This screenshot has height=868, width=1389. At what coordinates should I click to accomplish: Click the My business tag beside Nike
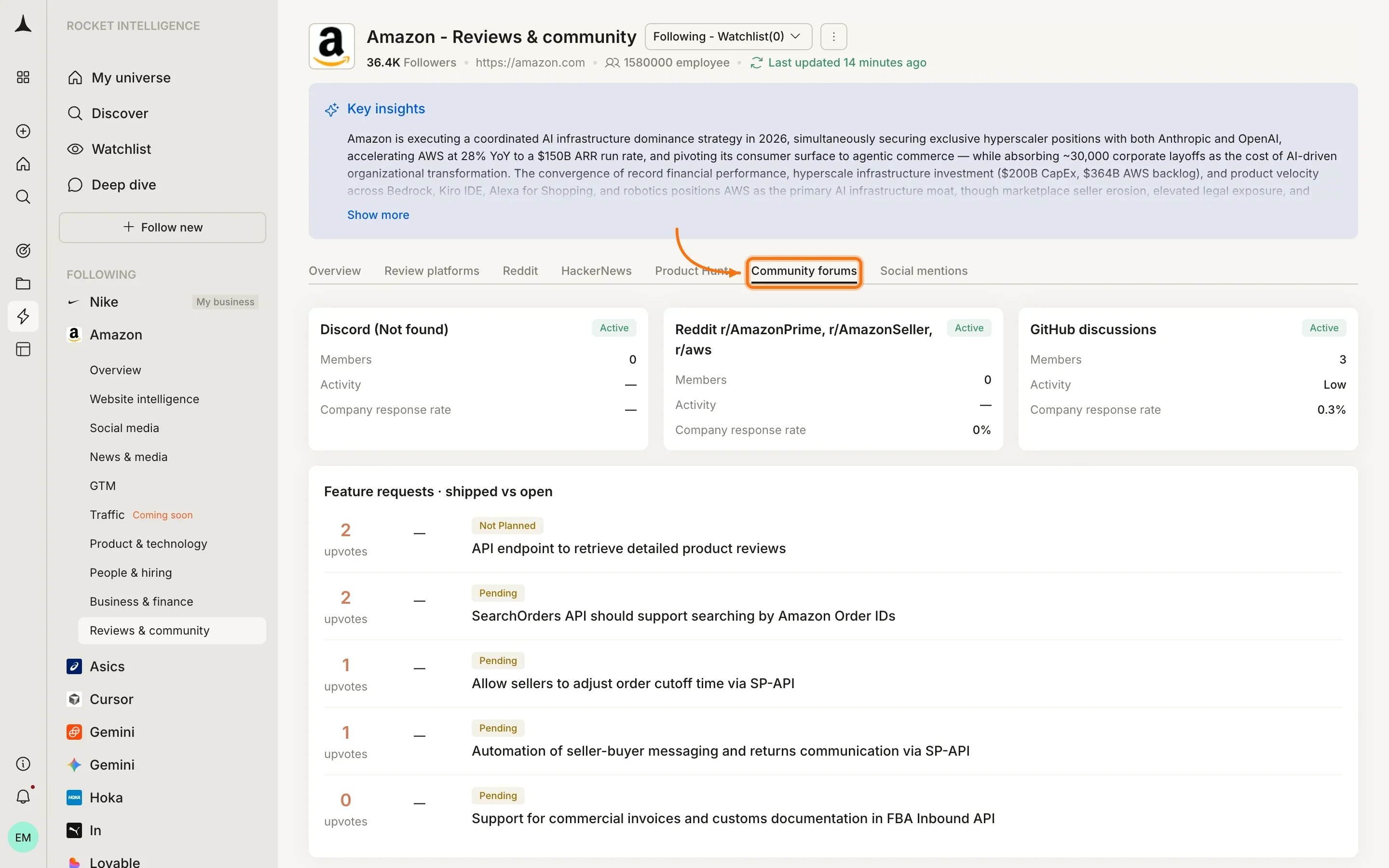click(225, 302)
